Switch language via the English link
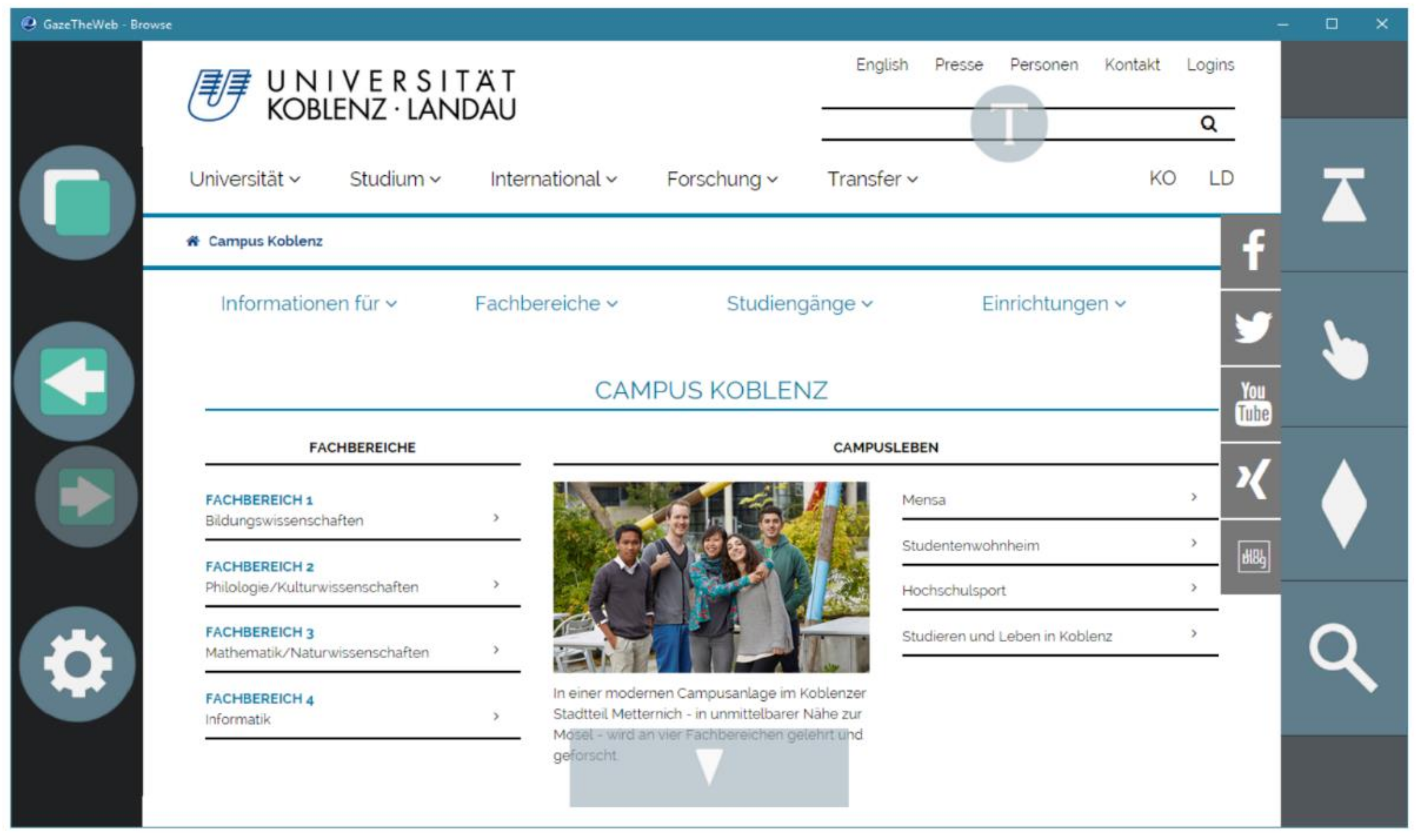1423x840 pixels. coord(881,65)
